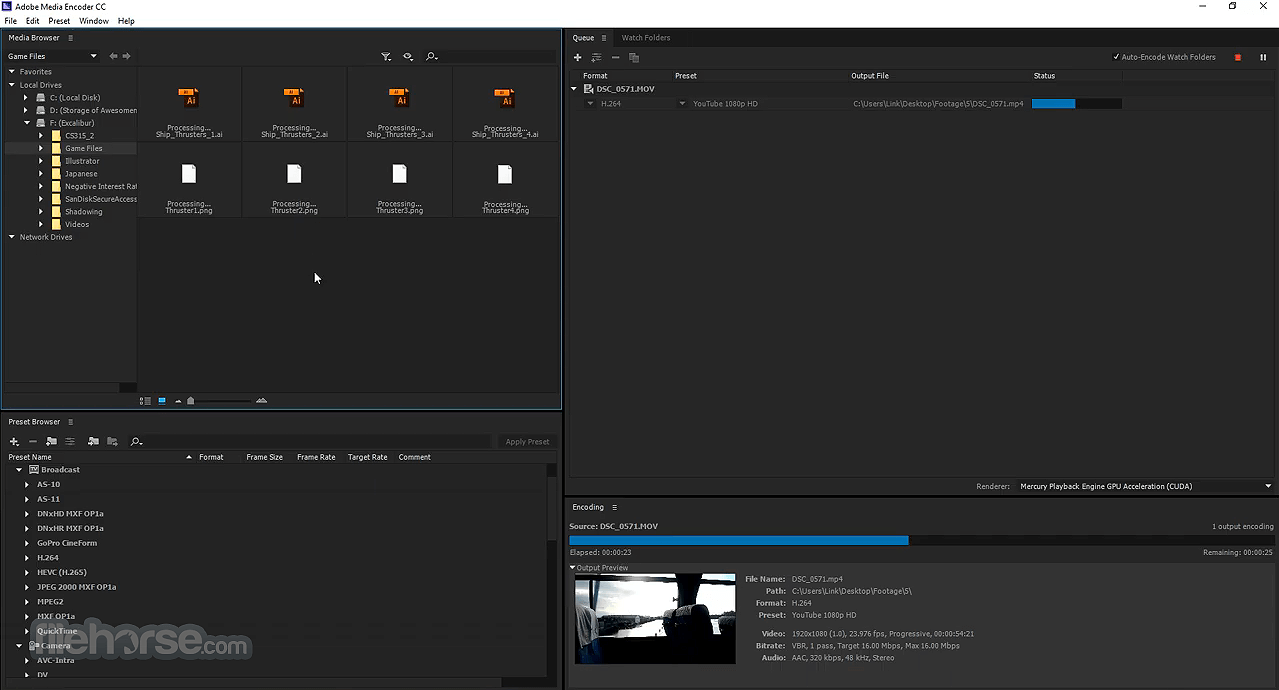The height and width of the screenshot is (690, 1279).
Task: Expand the HEVC (H.265) preset group
Action: (x=27, y=573)
